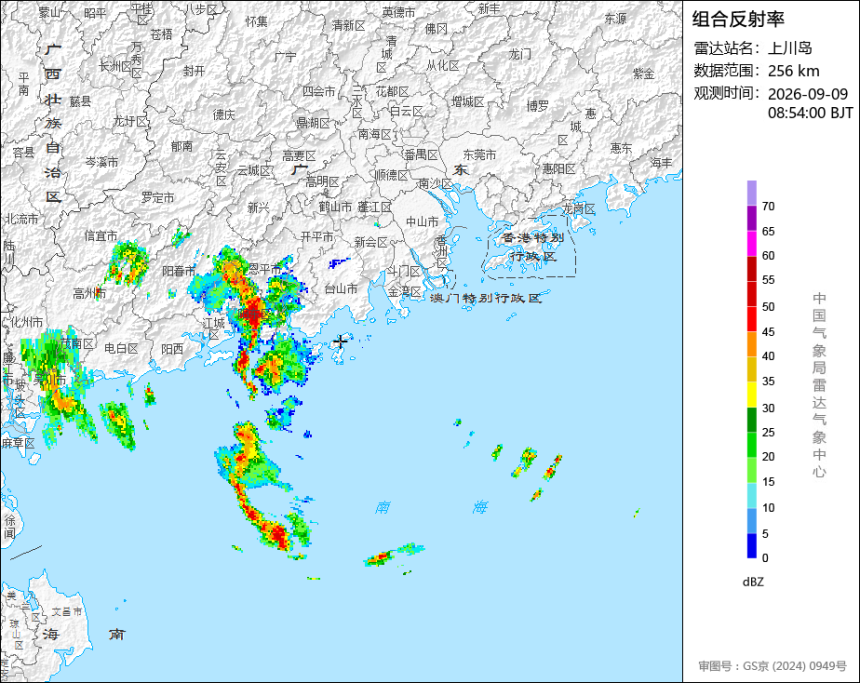Click the 博罗 map label
This screenshot has height=683, width=860.
(x=538, y=106)
